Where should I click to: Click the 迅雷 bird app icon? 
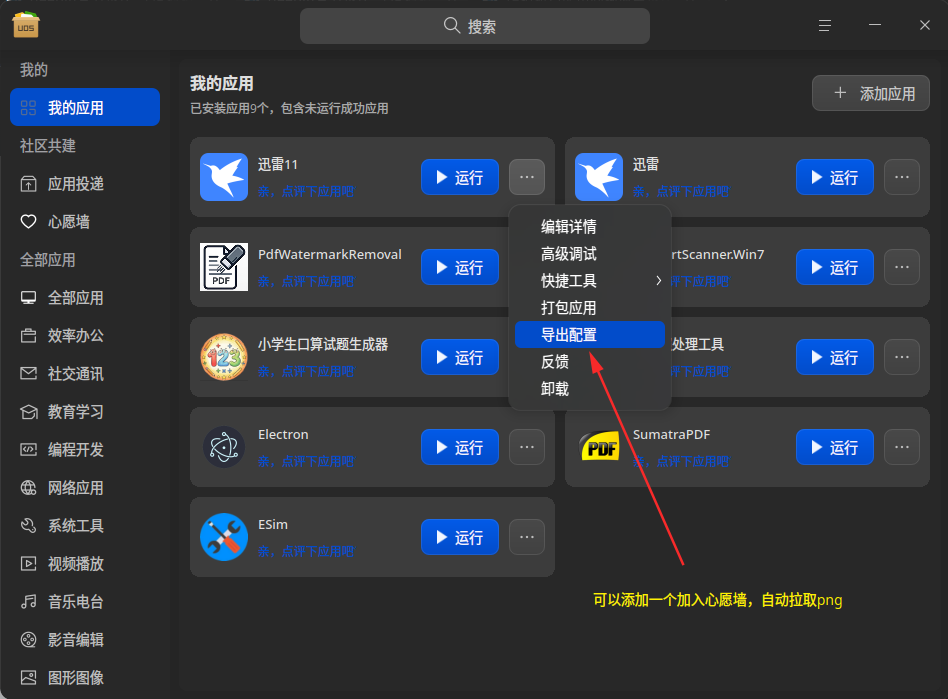599,177
